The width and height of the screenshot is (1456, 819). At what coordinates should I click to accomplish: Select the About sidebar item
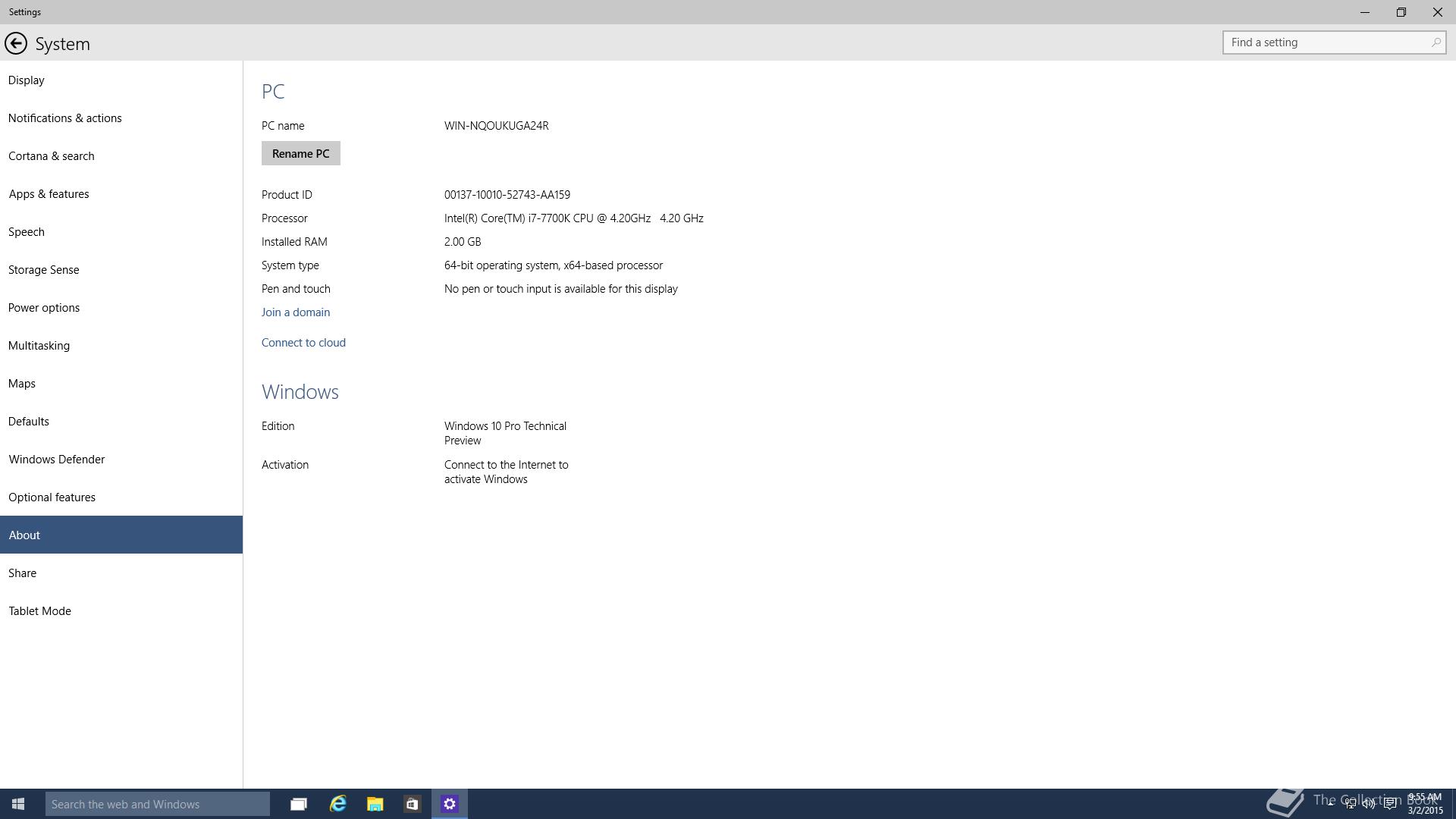(x=121, y=535)
